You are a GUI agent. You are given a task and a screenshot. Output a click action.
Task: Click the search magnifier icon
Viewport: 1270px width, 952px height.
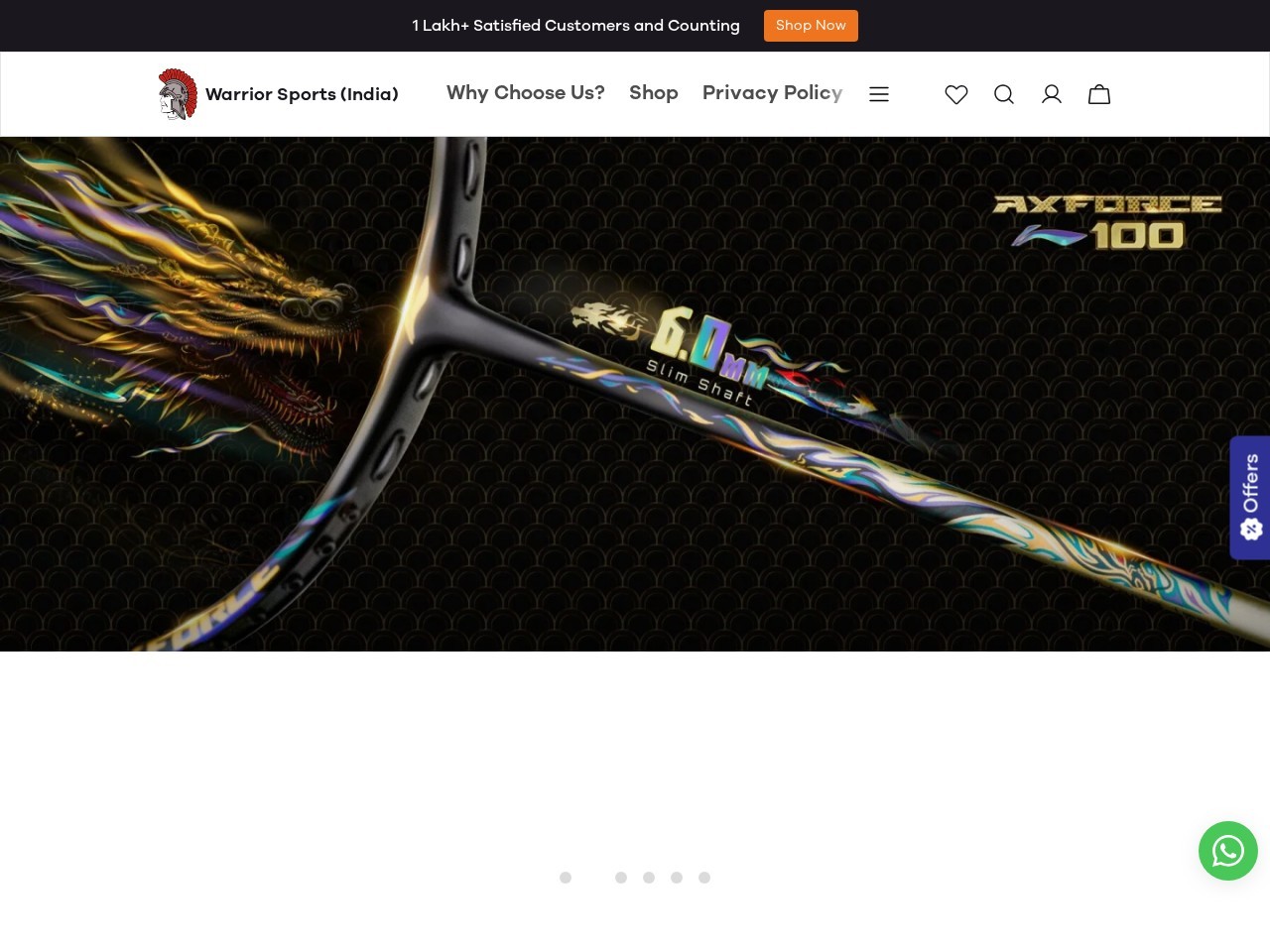pos(1003,94)
